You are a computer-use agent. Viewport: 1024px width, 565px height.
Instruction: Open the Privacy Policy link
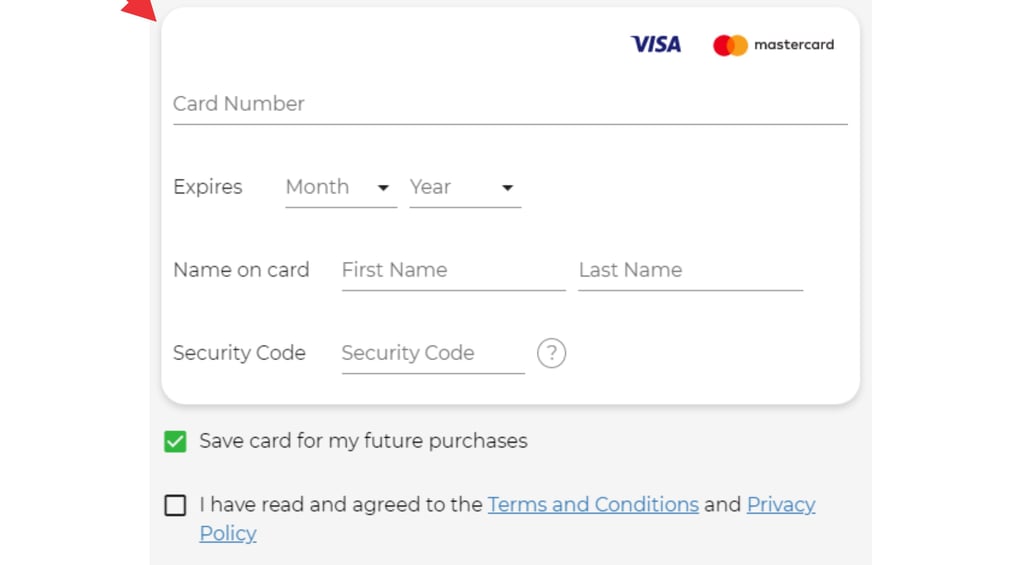click(x=781, y=504)
